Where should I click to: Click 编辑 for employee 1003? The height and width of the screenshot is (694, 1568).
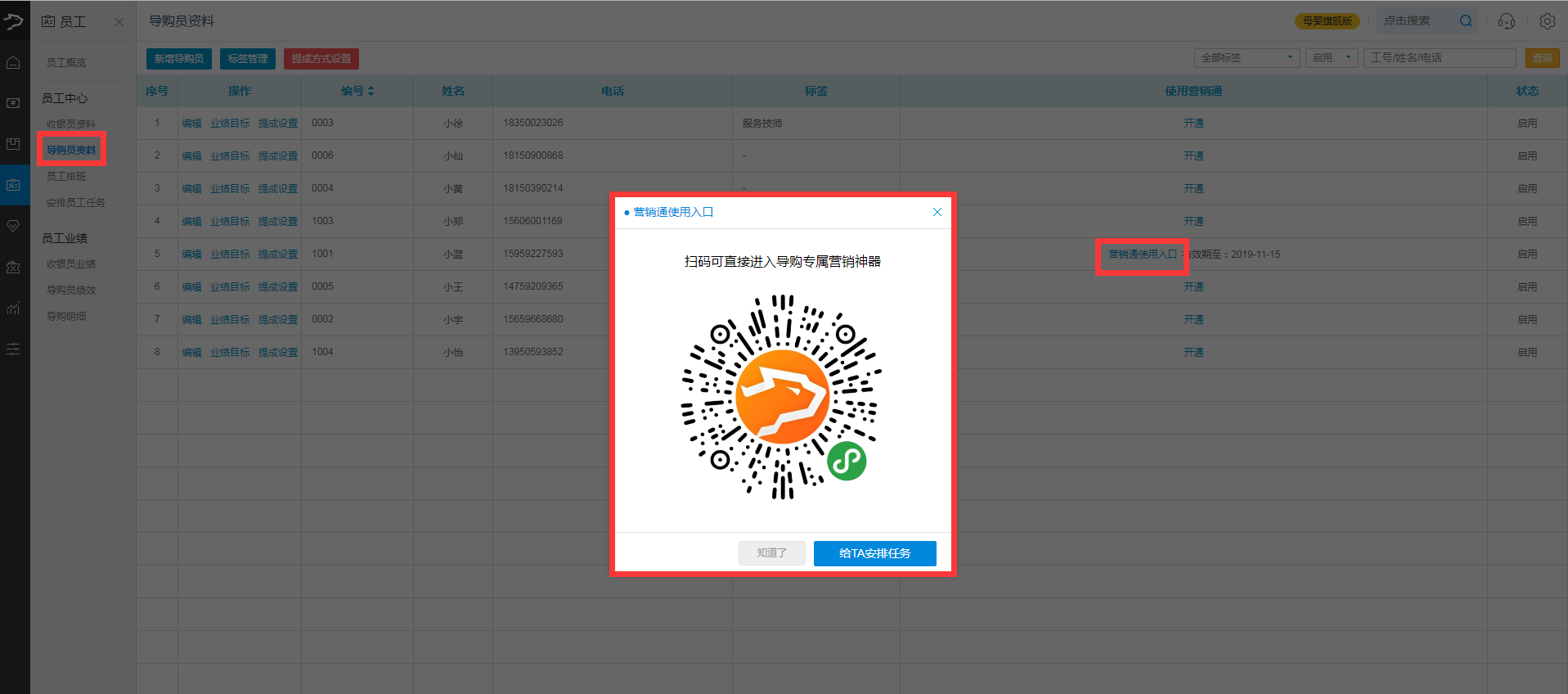click(191, 222)
